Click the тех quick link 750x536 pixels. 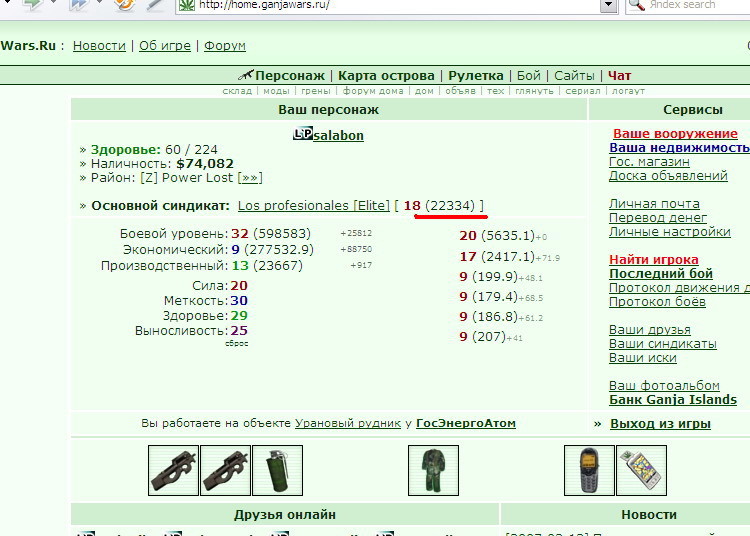[496, 91]
